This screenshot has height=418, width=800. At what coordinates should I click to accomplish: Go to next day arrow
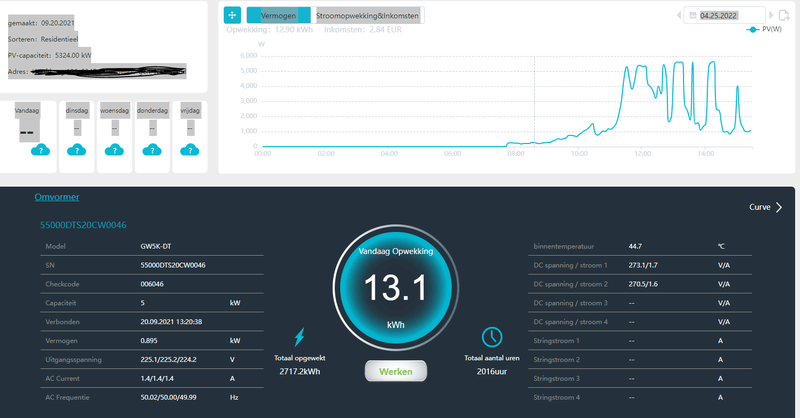[771, 15]
